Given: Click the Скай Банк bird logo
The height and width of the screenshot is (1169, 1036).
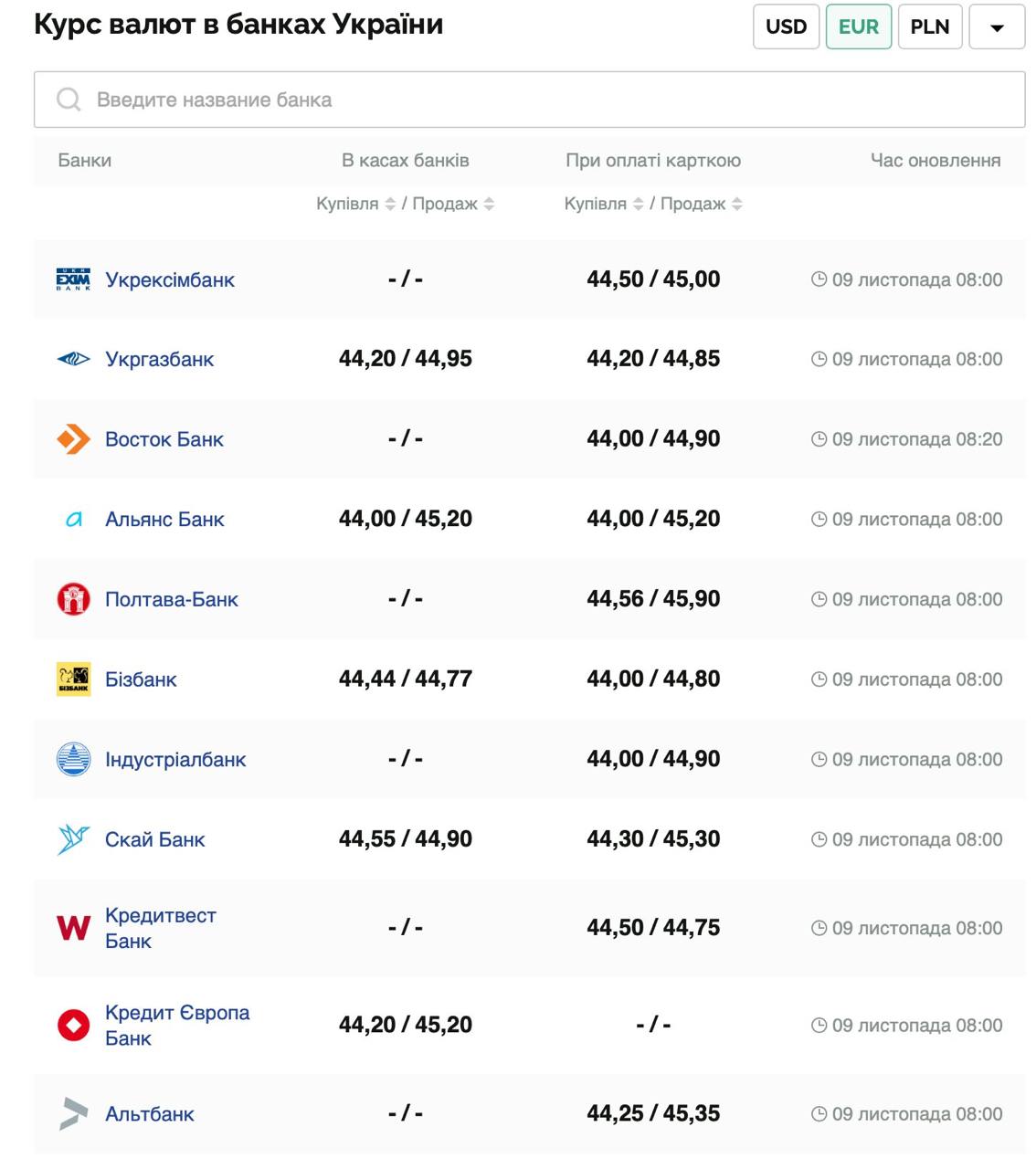Looking at the screenshot, I should [x=73, y=839].
